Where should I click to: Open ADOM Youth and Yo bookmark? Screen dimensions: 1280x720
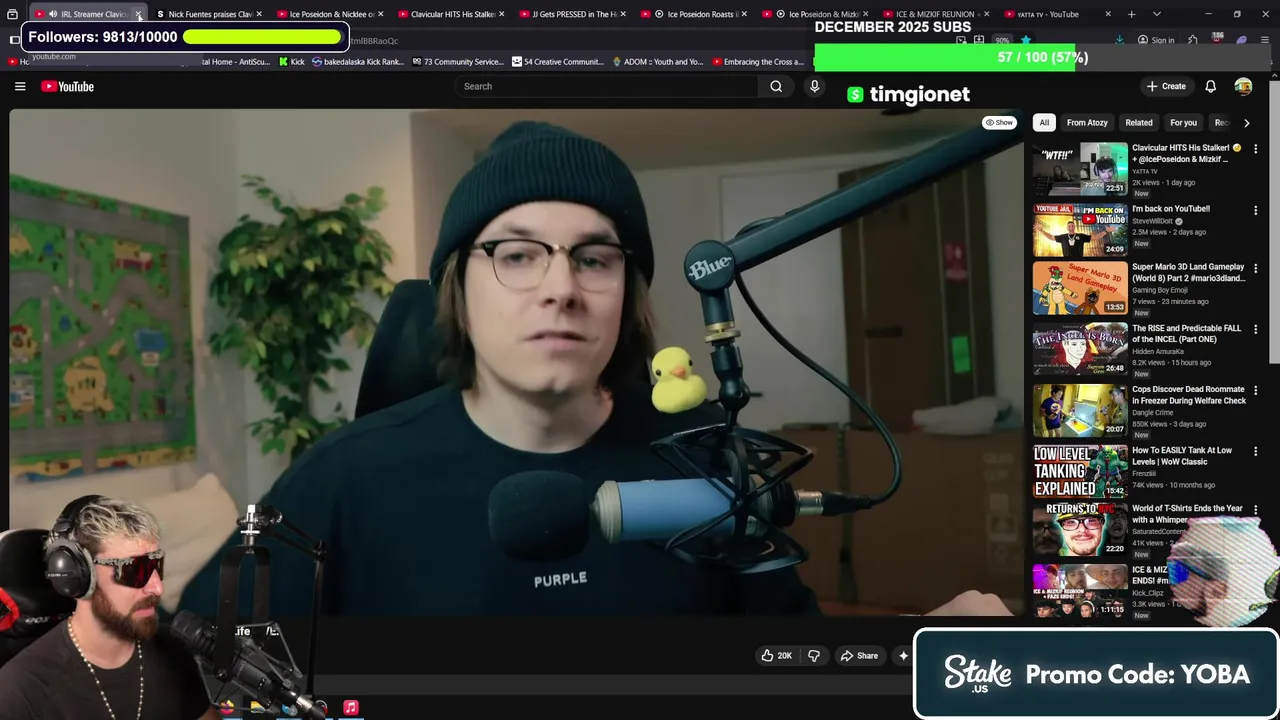tap(657, 62)
